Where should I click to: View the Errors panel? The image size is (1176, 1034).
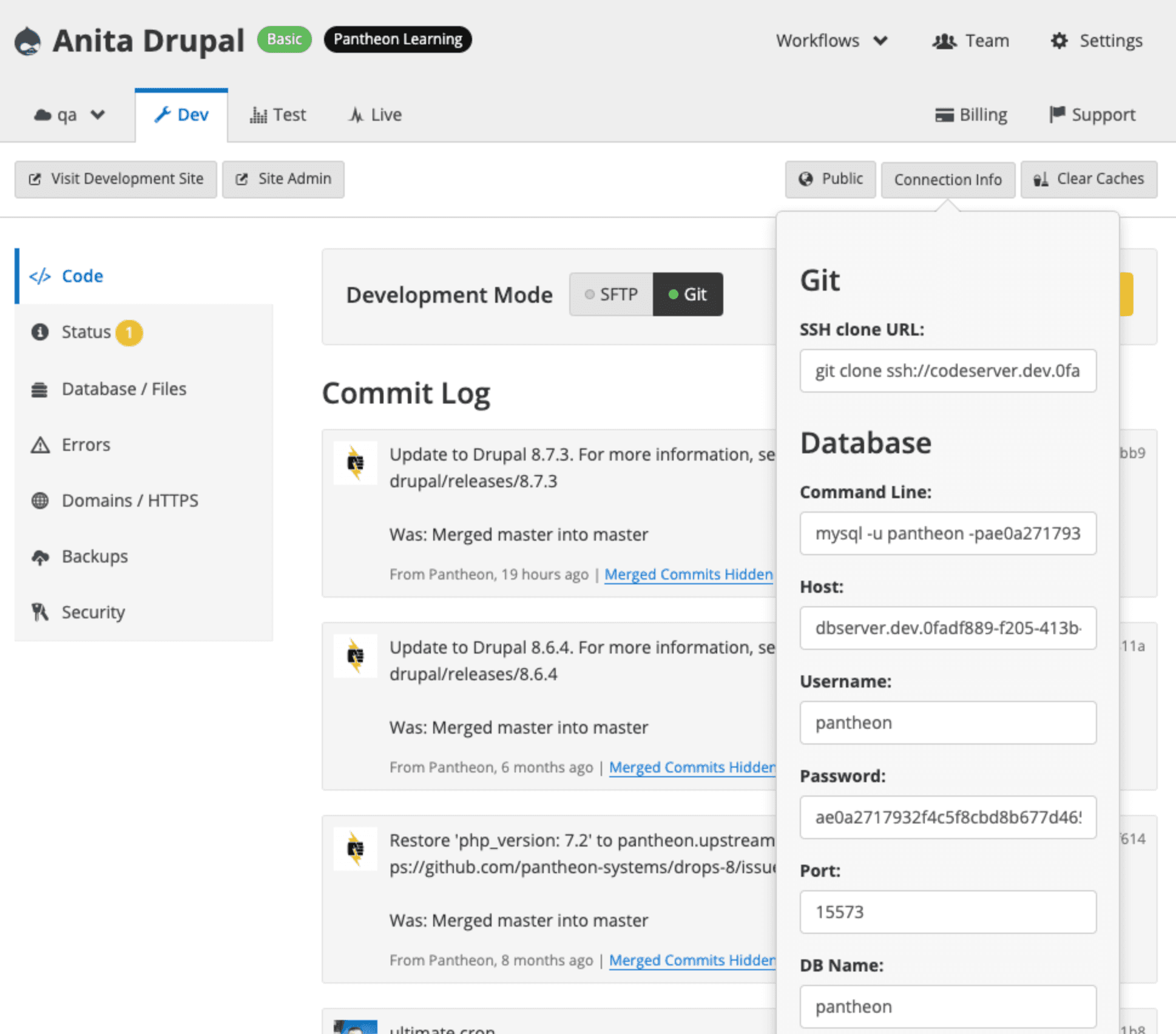(86, 444)
